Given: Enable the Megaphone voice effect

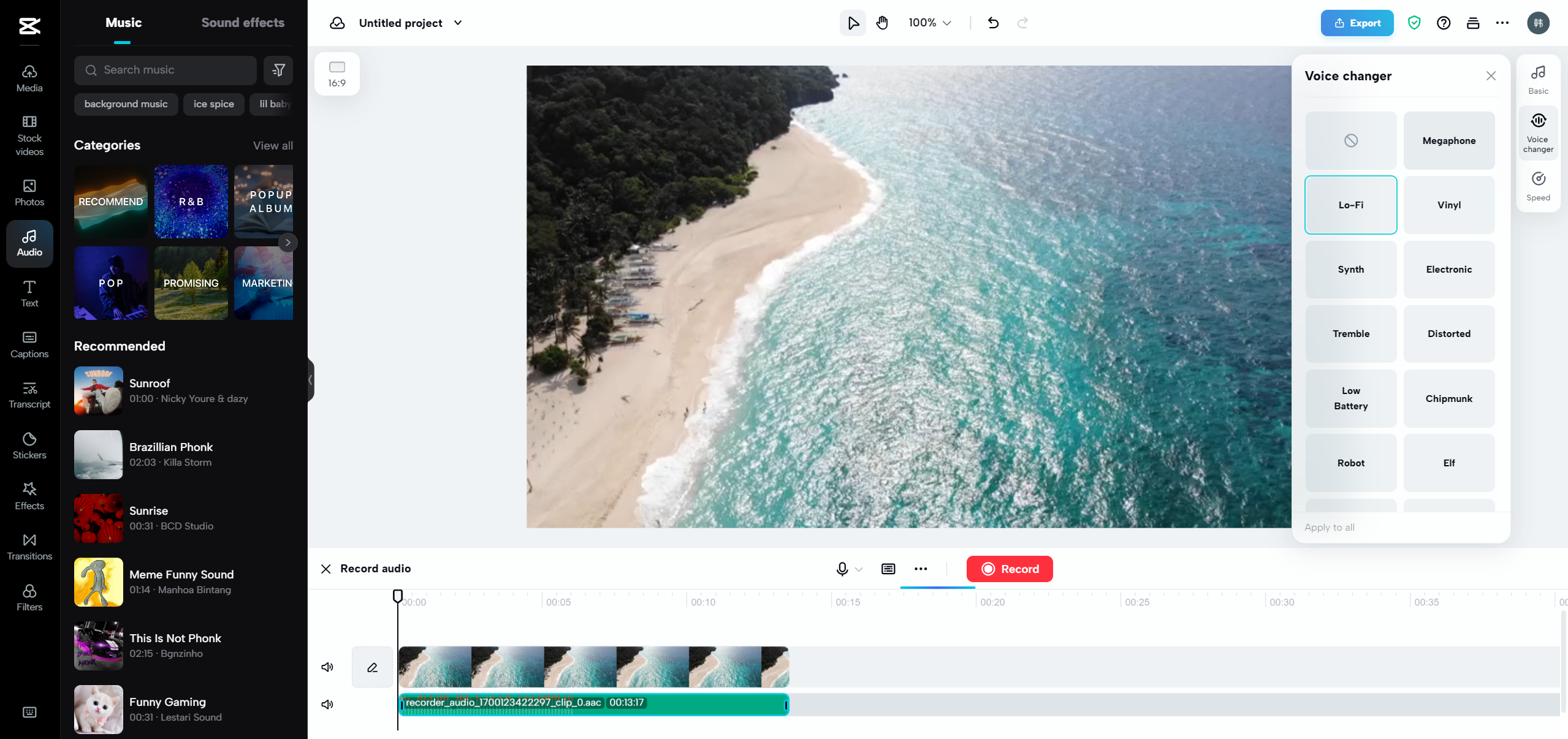Looking at the screenshot, I should coord(1448,140).
